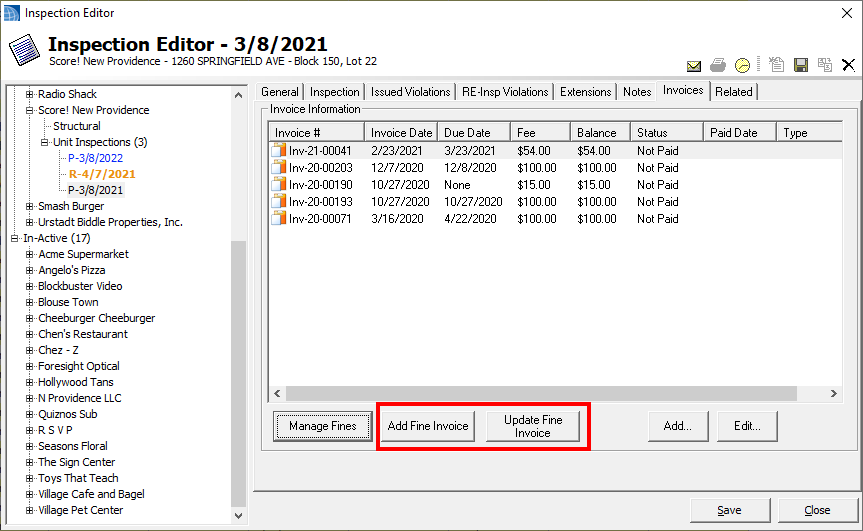This screenshot has height=531, width=863.
Task: Click the Save button
Action: coord(729,510)
